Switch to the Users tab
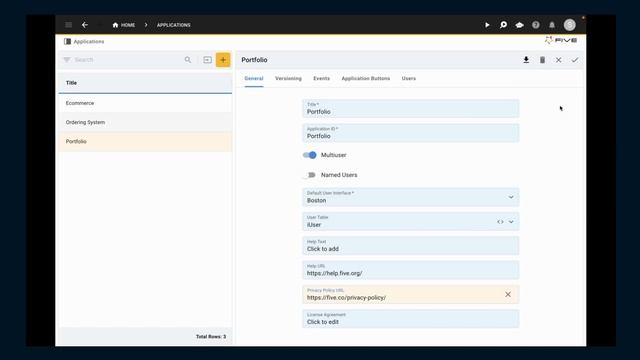 pos(409,78)
